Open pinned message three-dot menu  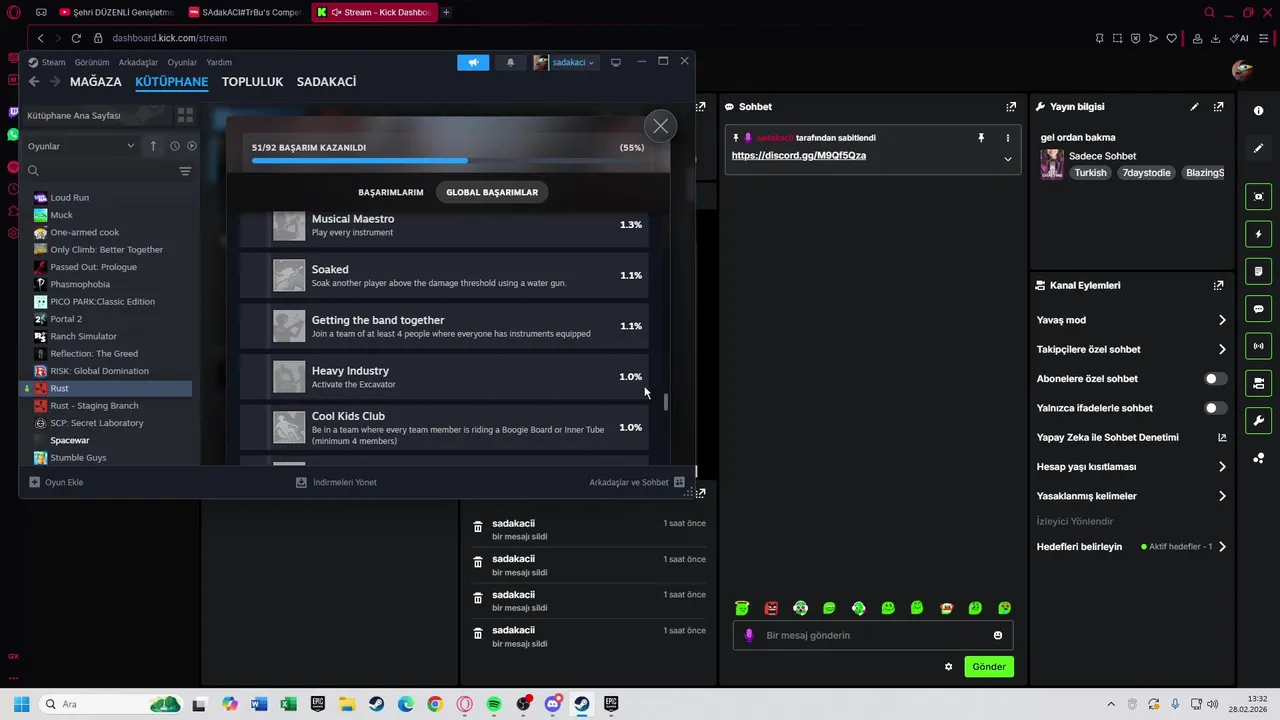[1007, 138]
